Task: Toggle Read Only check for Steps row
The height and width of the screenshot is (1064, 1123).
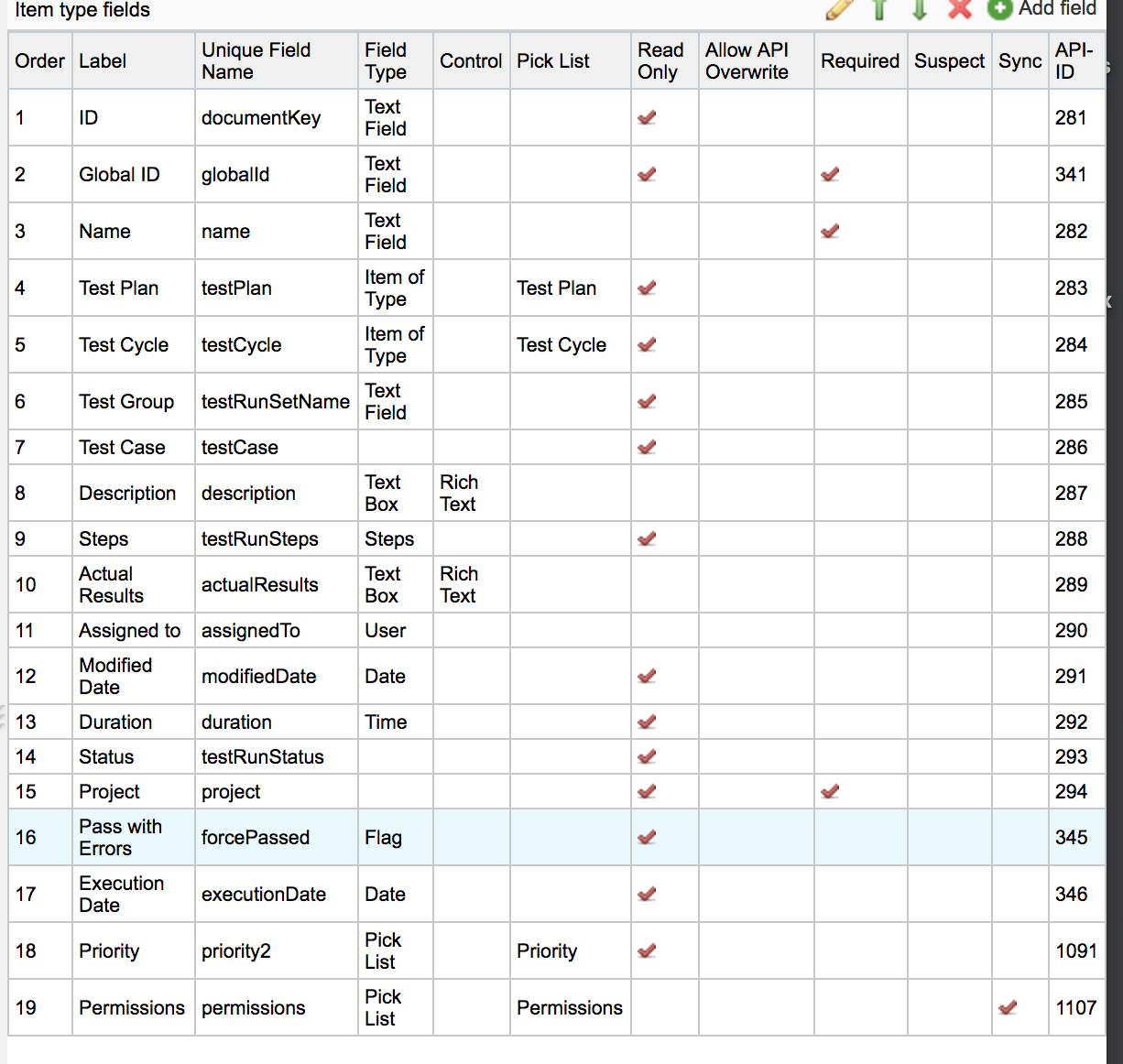Action: coord(647,538)
